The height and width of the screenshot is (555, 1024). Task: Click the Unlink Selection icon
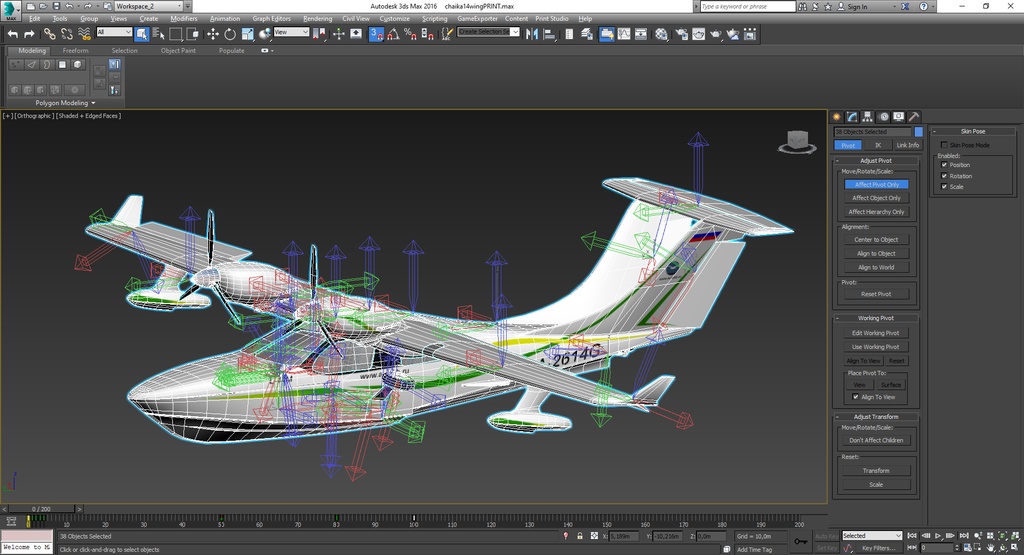(x=67, y=34)
